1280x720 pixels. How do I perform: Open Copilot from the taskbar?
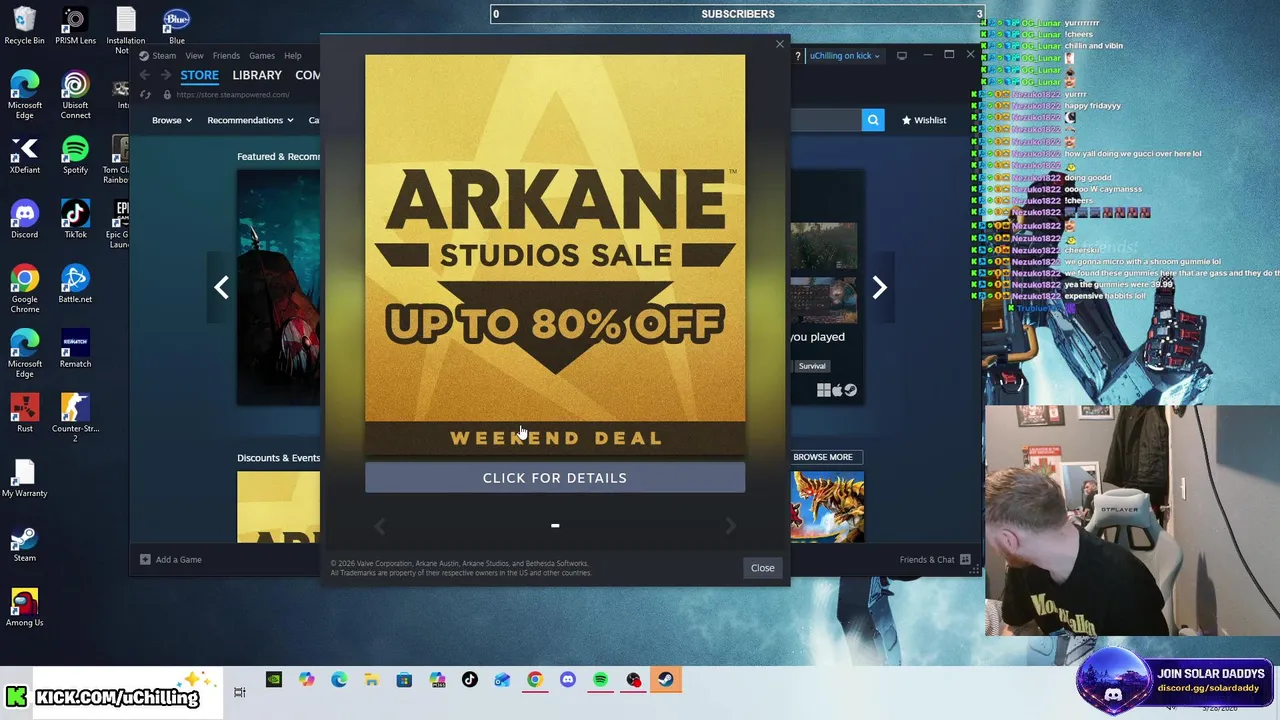(x=306, y=680)
